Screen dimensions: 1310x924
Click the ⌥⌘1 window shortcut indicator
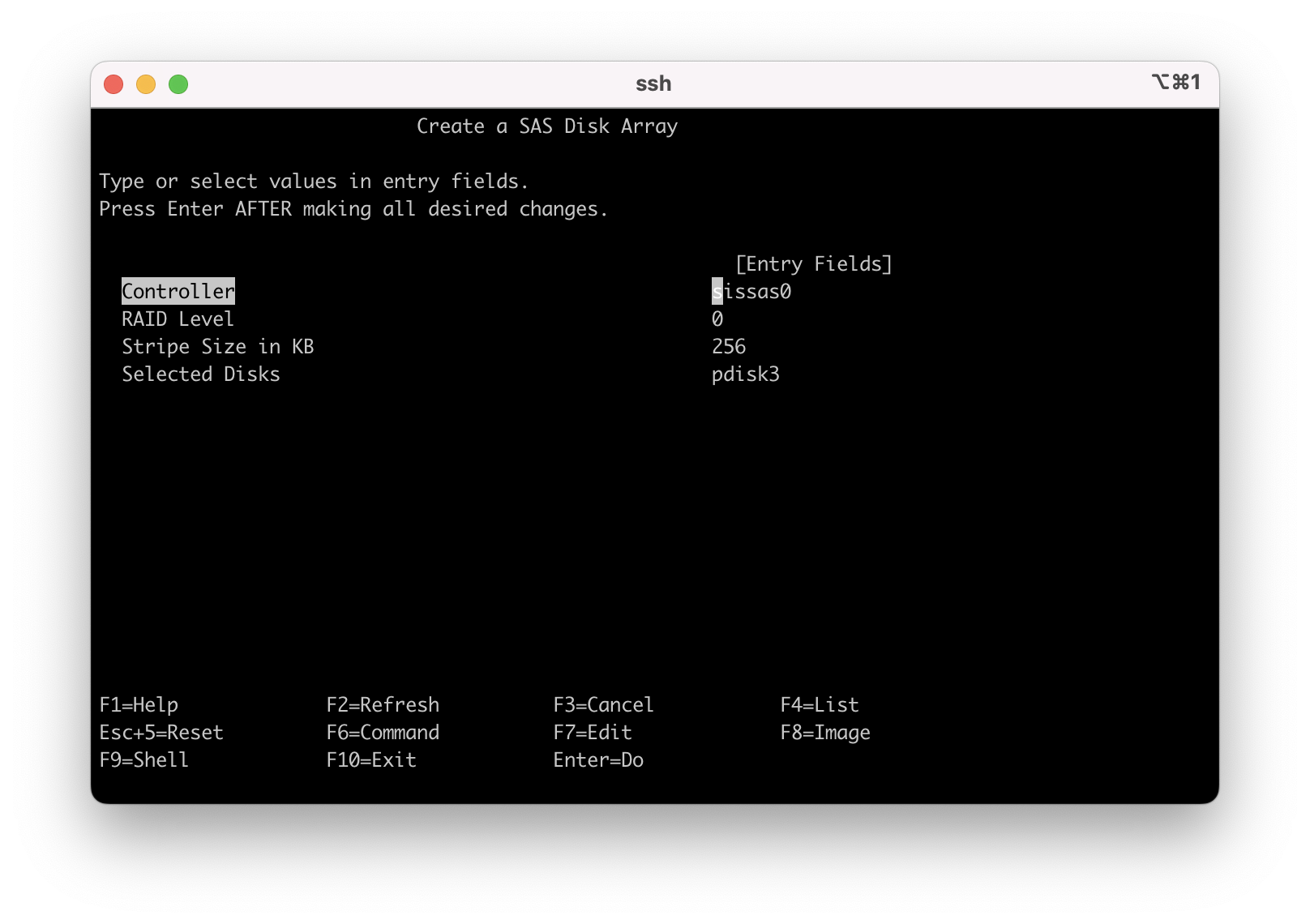1175,82
